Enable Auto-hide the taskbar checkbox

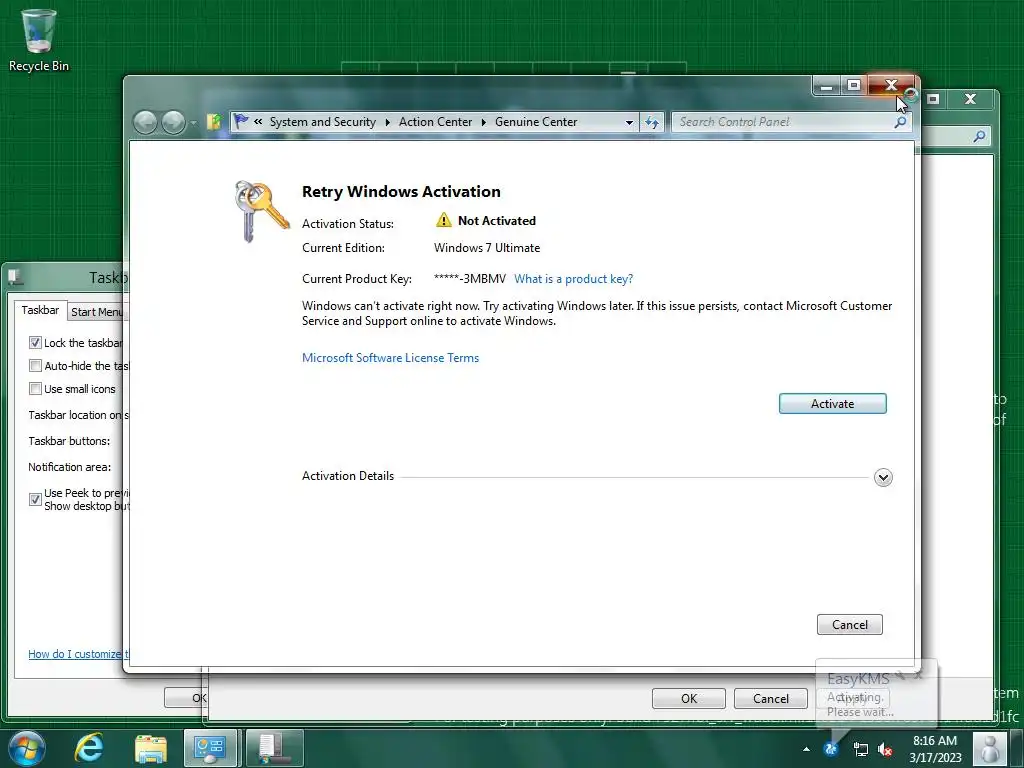[x=35, y=366]
